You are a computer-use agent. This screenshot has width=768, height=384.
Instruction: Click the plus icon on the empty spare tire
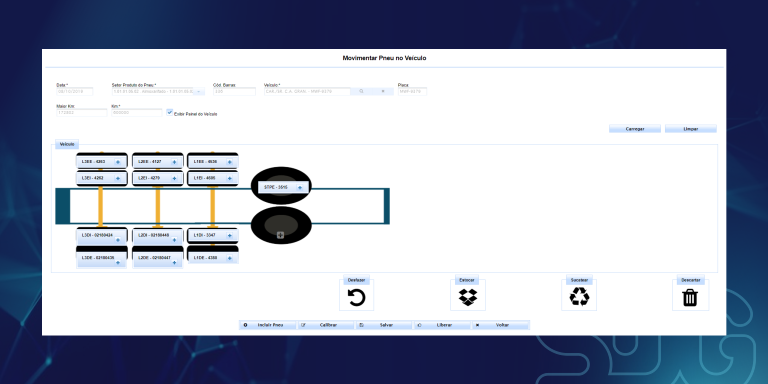tap(280, 235)
